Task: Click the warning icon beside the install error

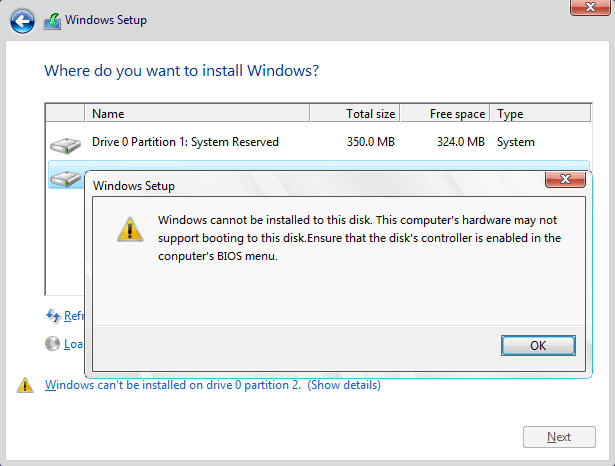Action: coord(25,385)
